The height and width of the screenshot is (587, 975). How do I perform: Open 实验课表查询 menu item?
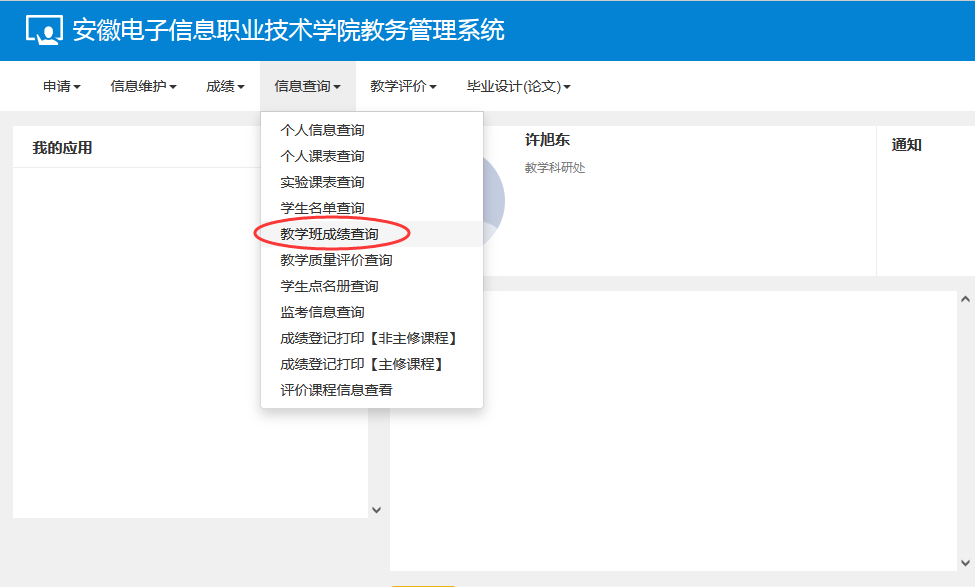tap(322, 182)
